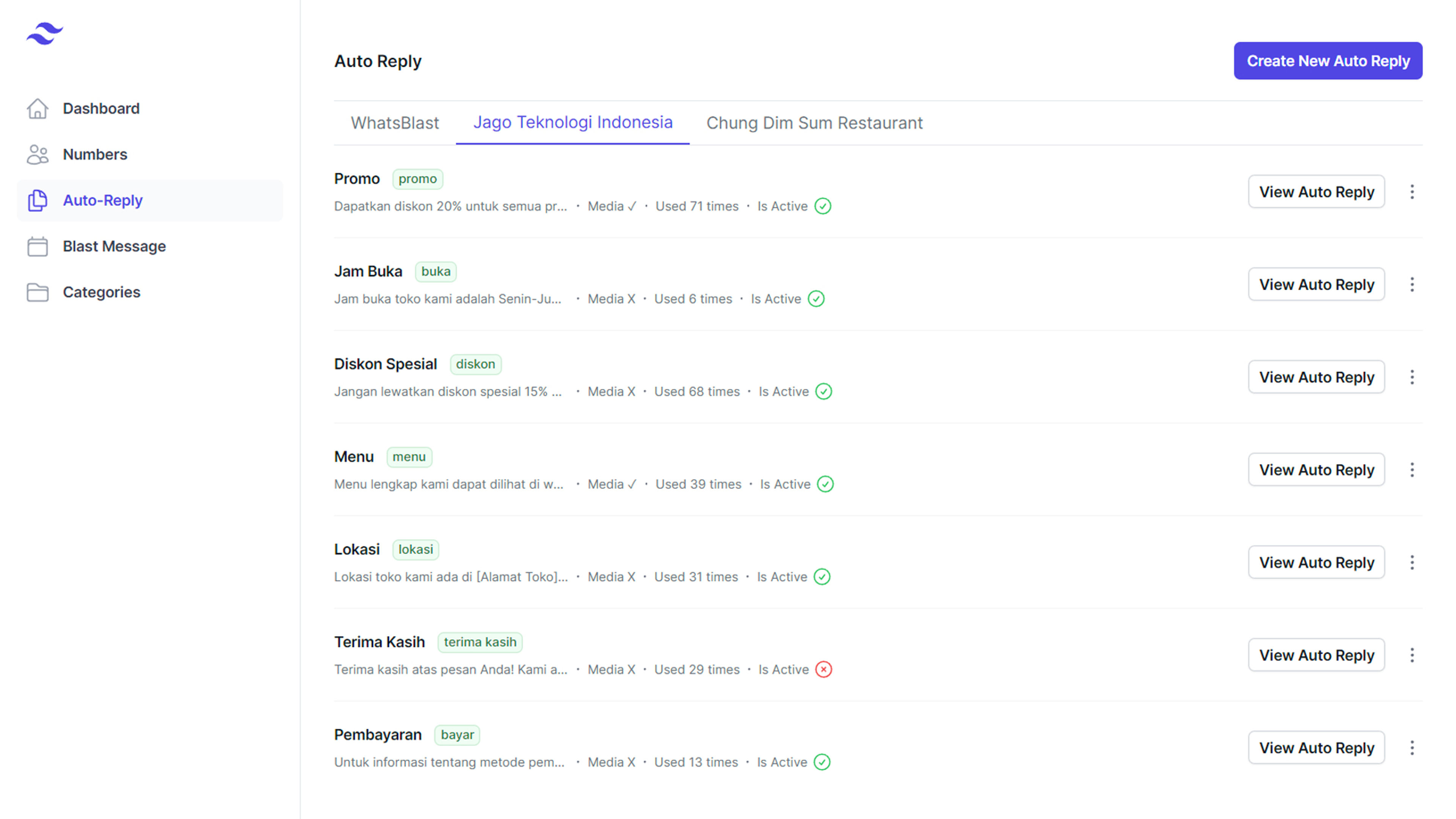Image resolution: width=1456 pixels, height=819 pixels.
Task: Click the 'buka' keyword tag
Action: pos(436,271)
